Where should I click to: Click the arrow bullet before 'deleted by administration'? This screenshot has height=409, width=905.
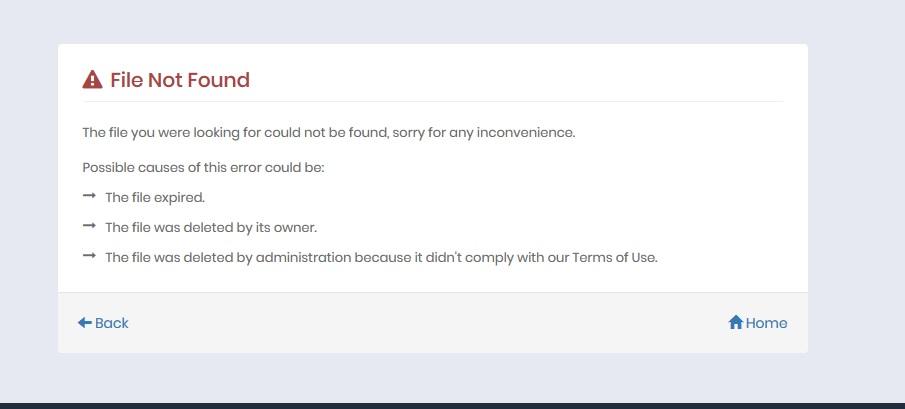[89, 256]
